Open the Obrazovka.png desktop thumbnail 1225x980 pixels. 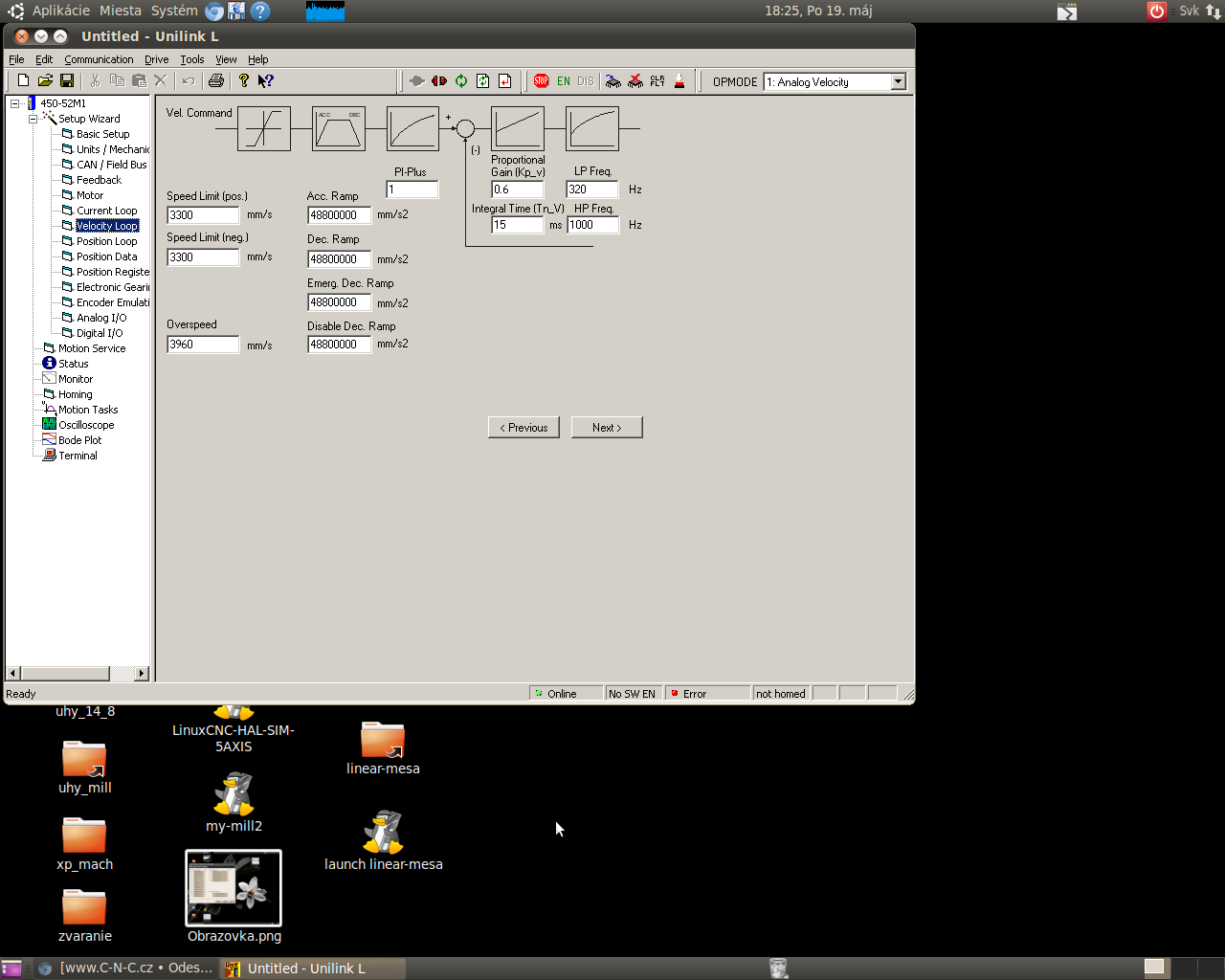234,887
